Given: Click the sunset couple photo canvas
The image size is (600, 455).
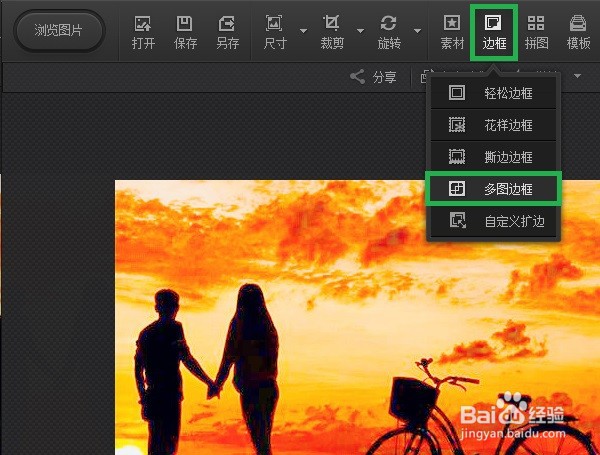Looking at the screenshot, I should point(357,317).
